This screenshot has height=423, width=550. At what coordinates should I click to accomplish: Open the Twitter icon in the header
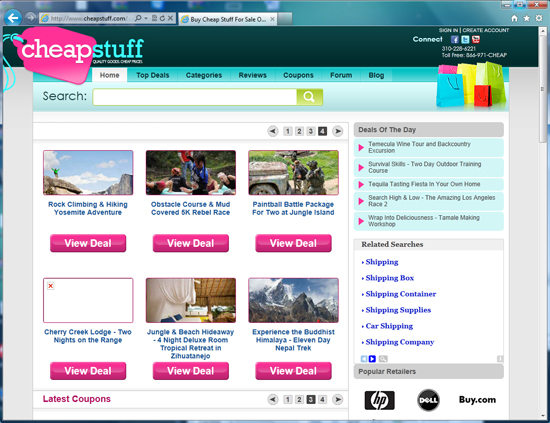465,39
